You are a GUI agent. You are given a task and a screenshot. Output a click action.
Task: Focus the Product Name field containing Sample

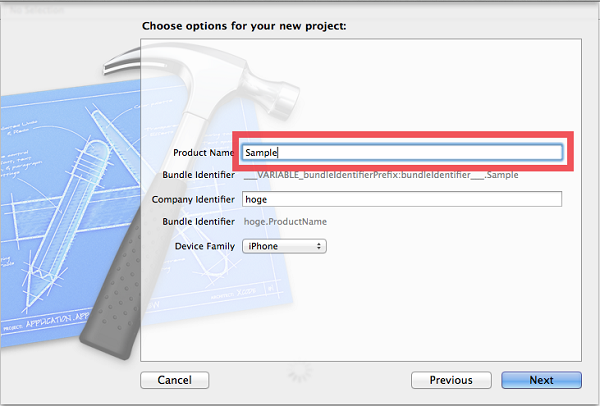click(x=402, y=152)
